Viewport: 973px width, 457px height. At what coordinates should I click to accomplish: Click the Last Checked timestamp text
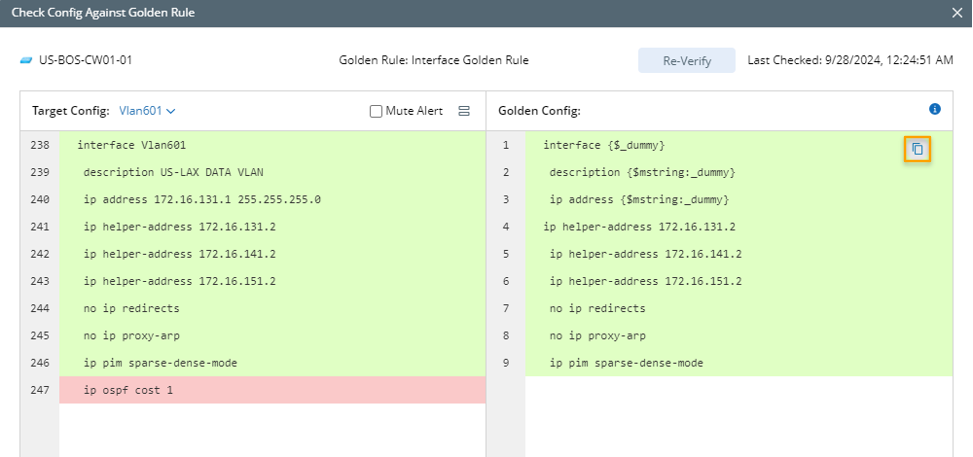(x=850, y=60)
